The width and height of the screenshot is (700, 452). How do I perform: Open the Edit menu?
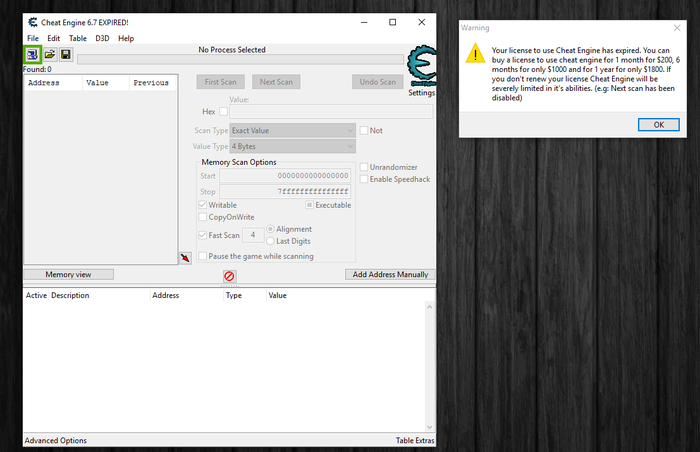[x=54, y=38]
